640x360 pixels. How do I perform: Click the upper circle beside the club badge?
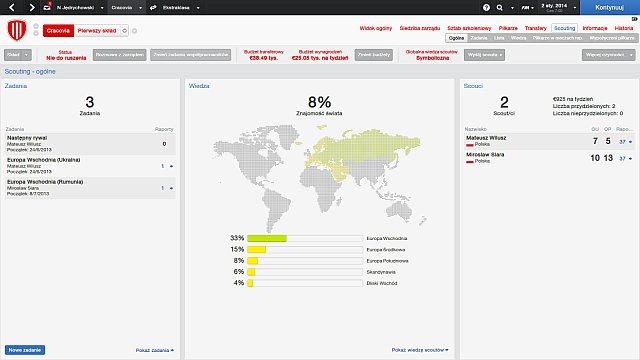click(x=36, y=27)
